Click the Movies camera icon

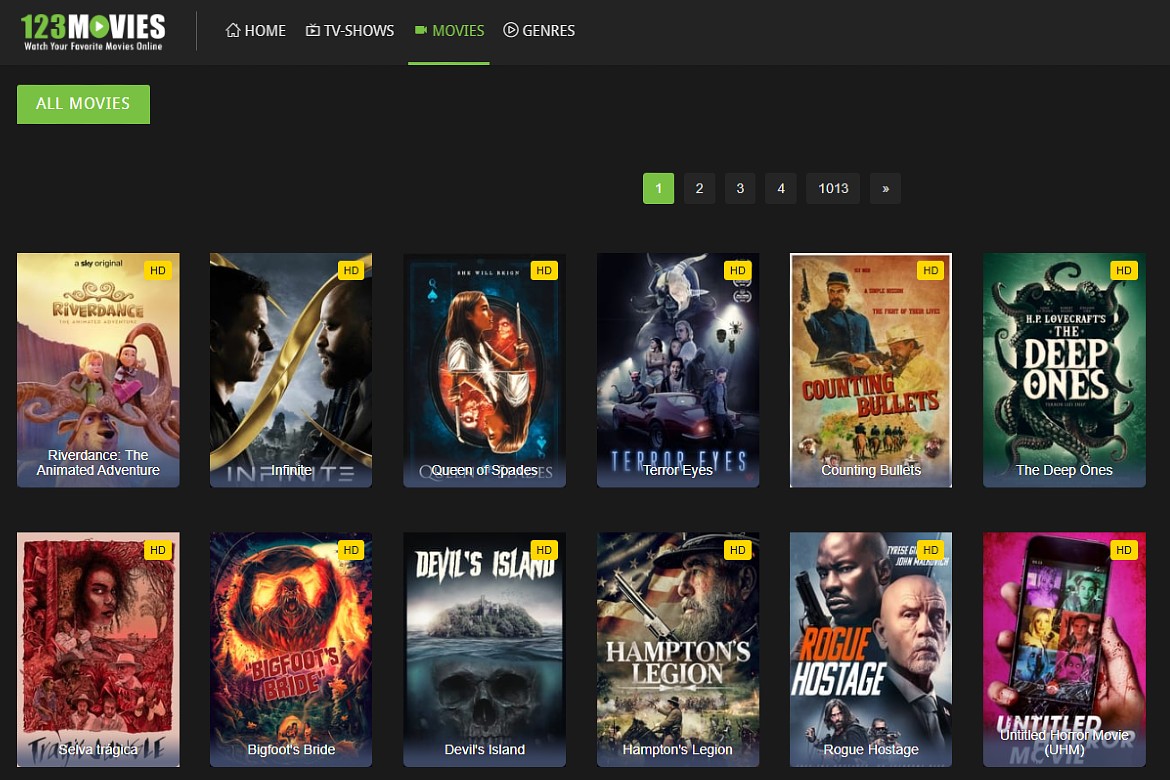pos(421,31)
